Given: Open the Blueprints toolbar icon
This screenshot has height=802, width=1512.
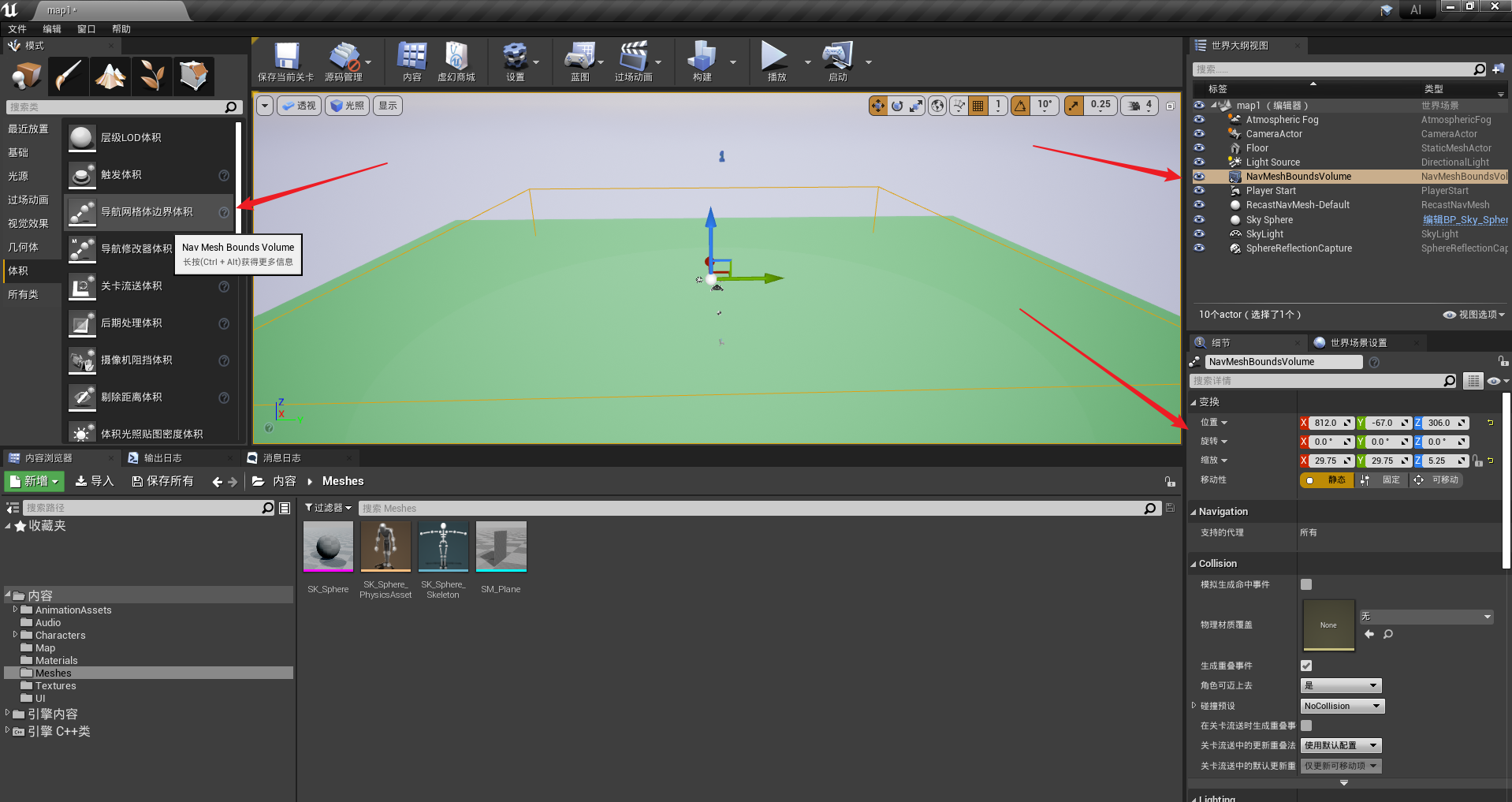Looking at the screenshot, I should [x=580, y=62].
